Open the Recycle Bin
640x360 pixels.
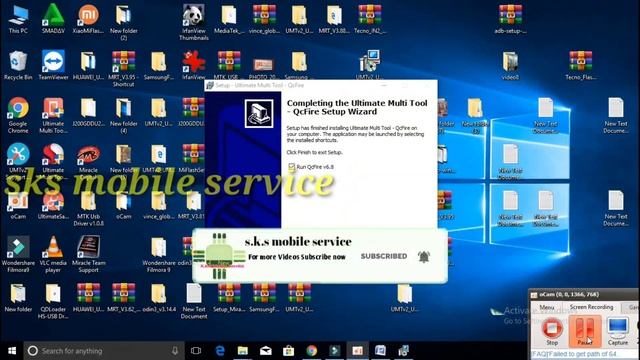click(x=18, y=65)
